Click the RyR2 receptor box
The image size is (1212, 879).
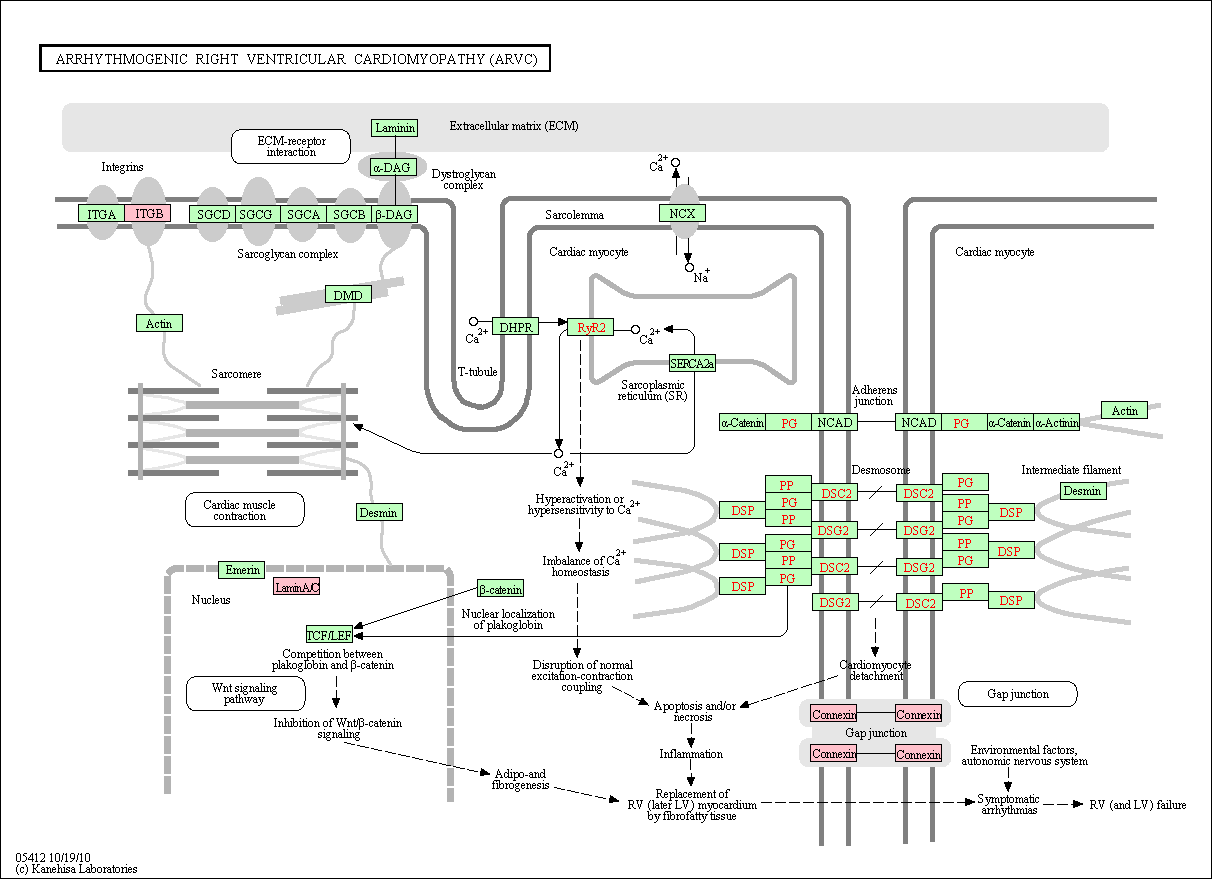590,327
